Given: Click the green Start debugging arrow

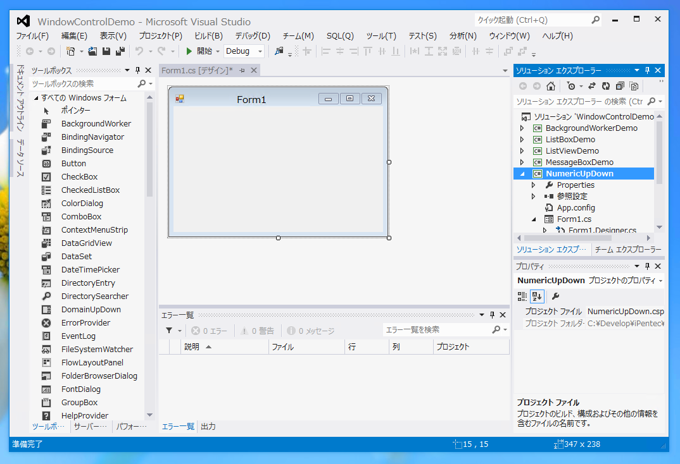Looking at the screenshot, I should click(189, 51).
